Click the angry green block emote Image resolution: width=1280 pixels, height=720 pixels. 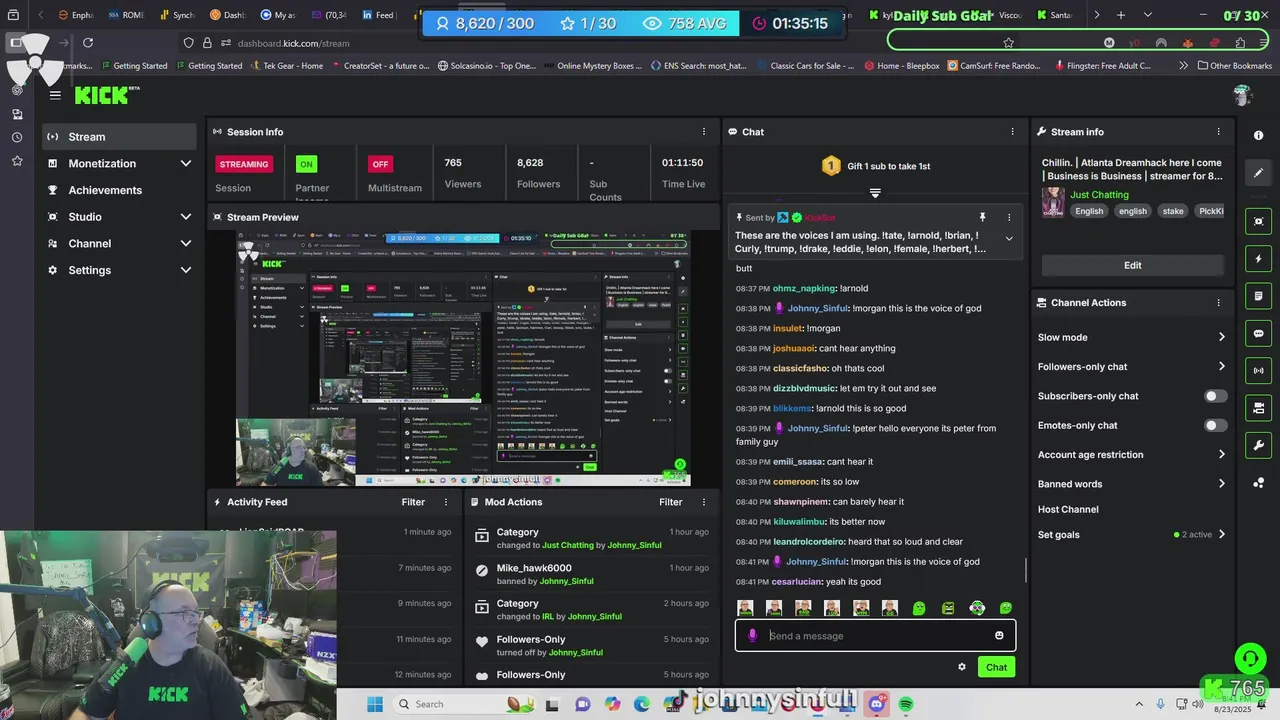(948, 608)
